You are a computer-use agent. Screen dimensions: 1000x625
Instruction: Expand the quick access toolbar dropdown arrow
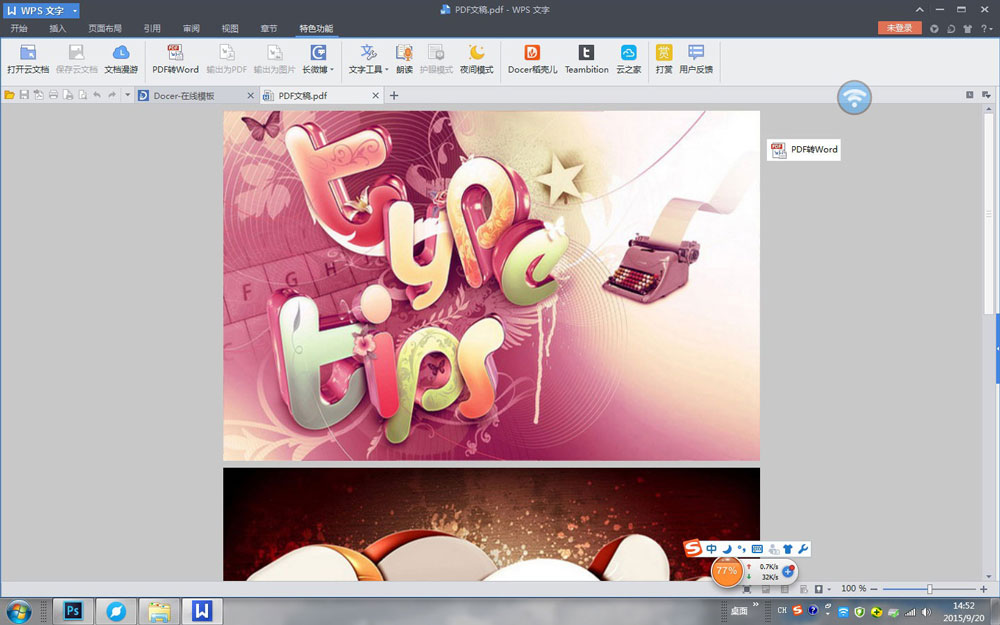pos(127,95)
